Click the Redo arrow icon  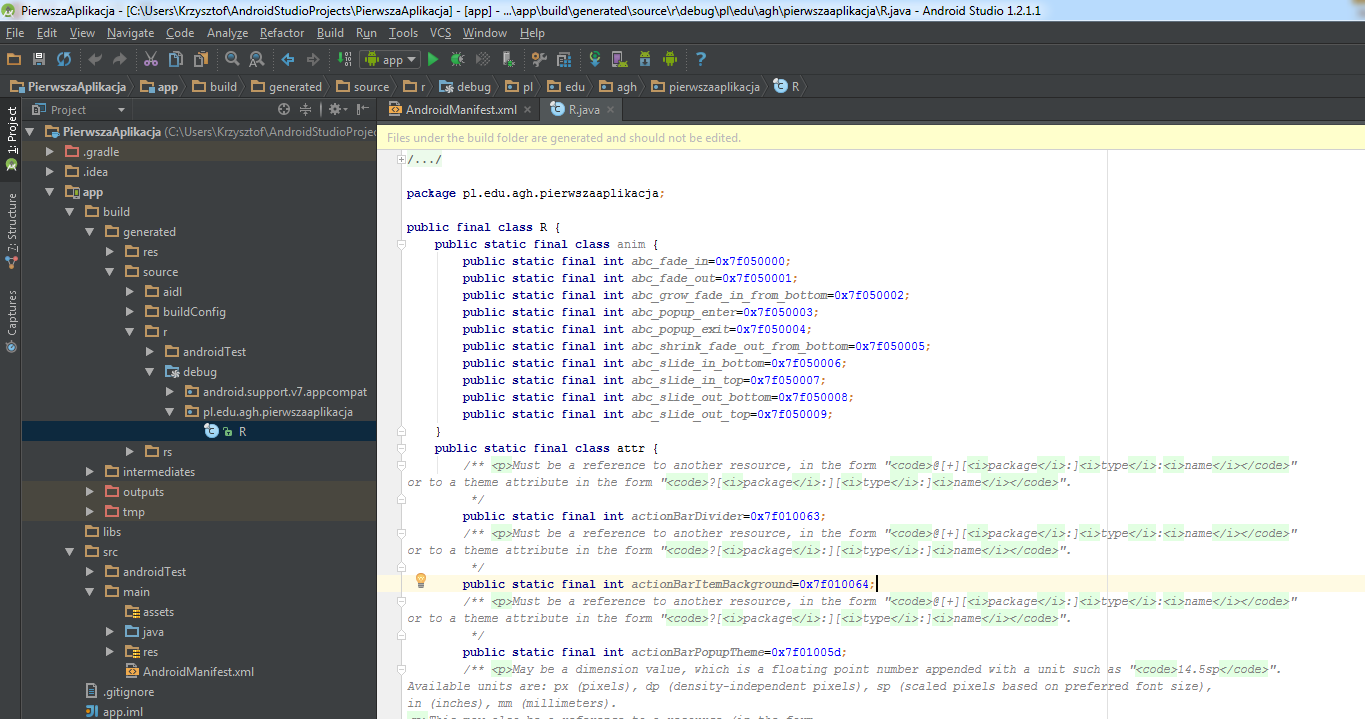pyautogui.click(x=120, y=60)
